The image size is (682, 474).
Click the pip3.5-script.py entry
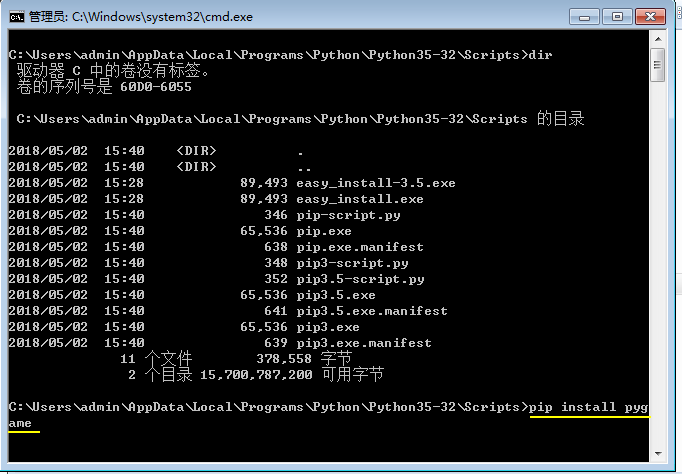click(360, 279)
